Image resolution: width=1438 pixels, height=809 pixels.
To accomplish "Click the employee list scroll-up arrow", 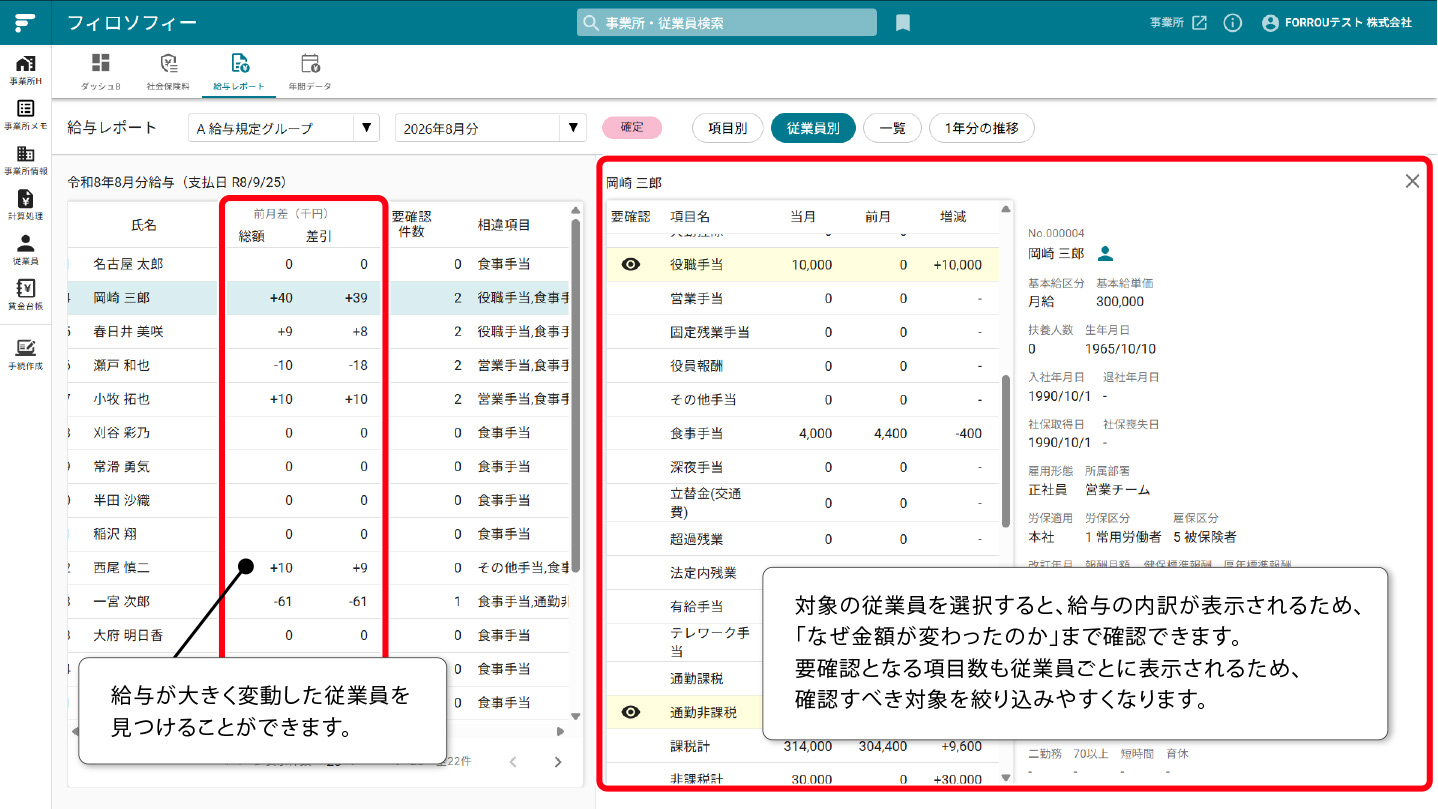I will 575,210.
